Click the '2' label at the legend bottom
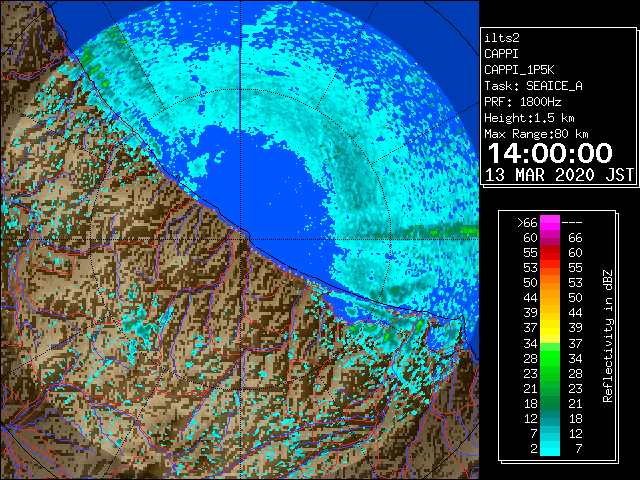This screenshot has height=480, width=640. click(533, 449)
